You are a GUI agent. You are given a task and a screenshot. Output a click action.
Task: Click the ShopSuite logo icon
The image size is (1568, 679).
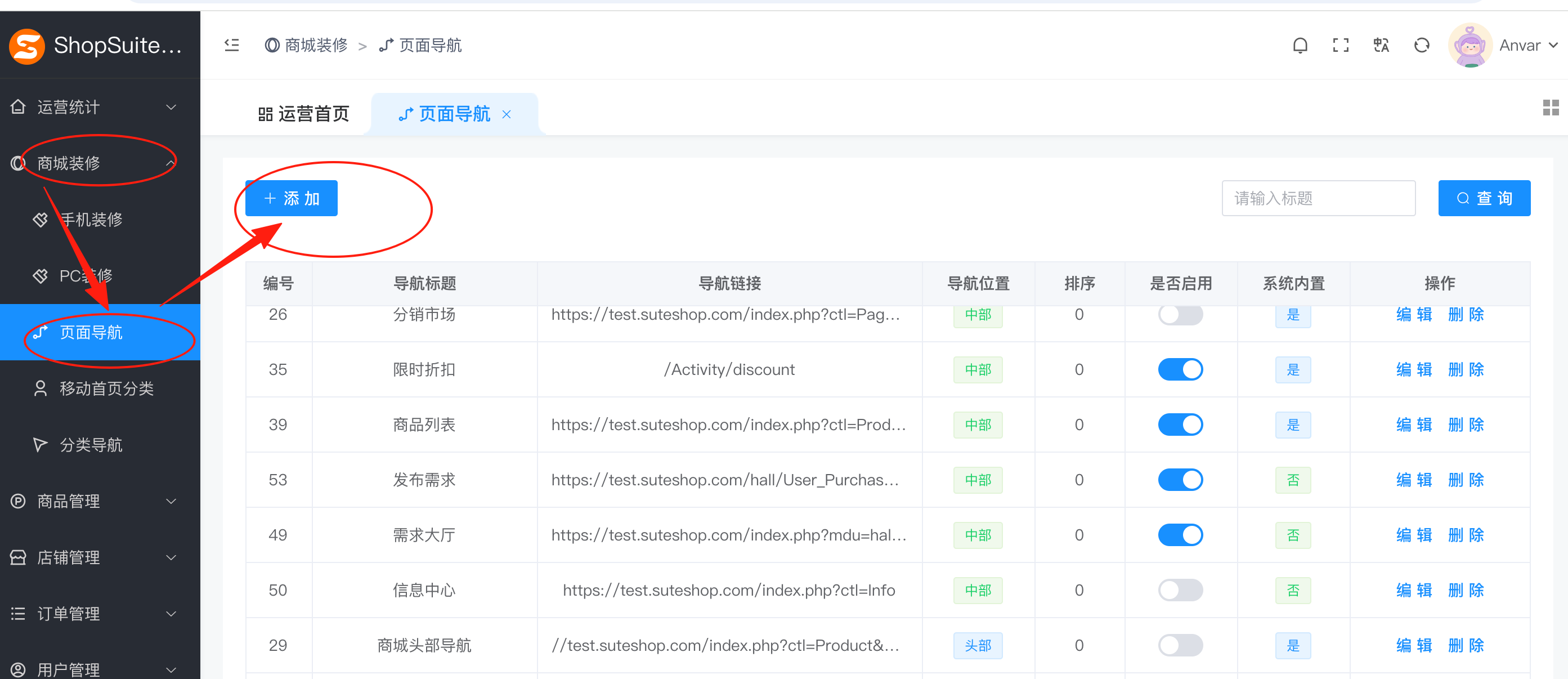pos(27,46)
